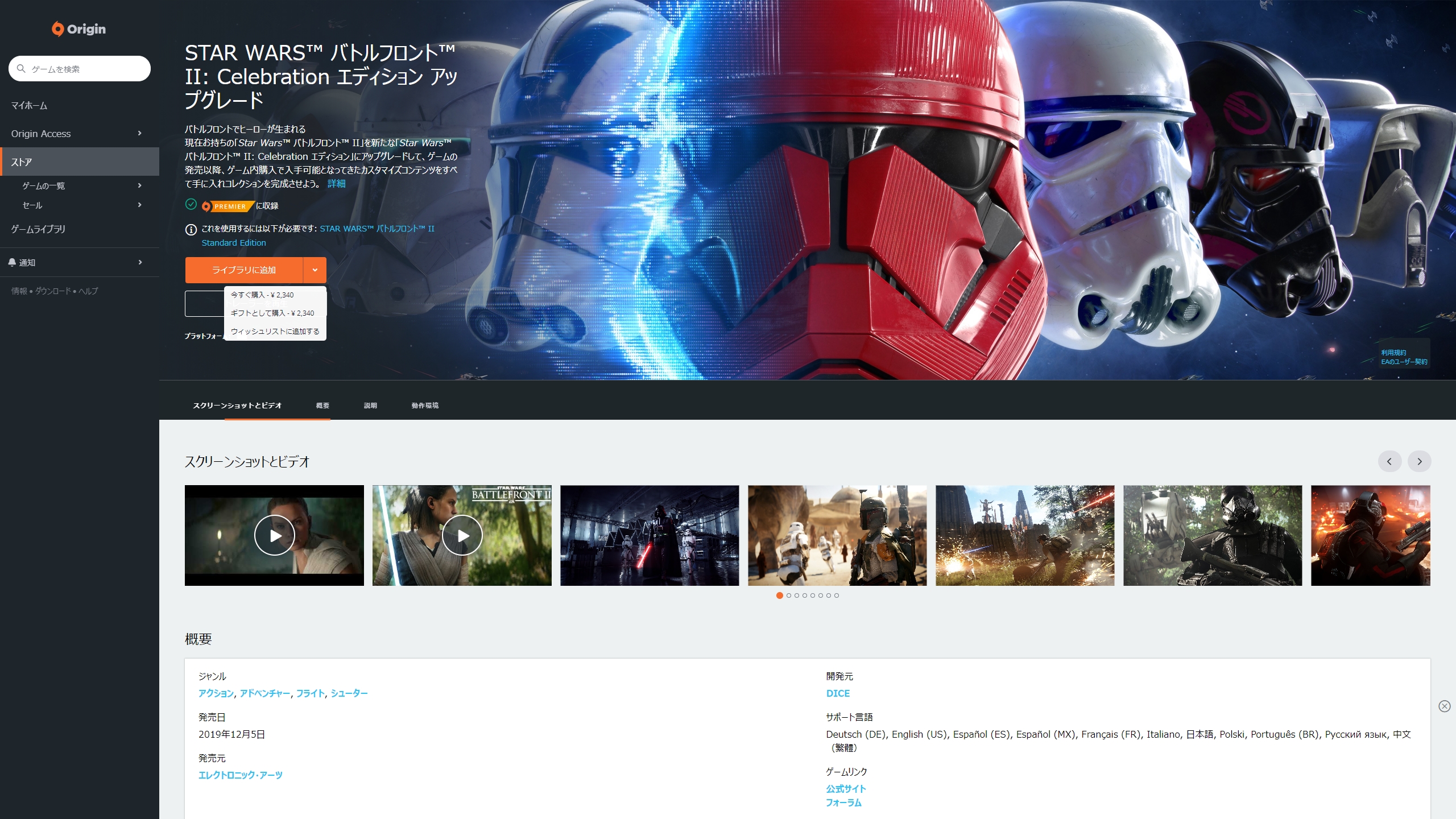Click the ライブラリに追加 button
Image resolution: width=1456 pixels, height=819 pixels.
[243, 270]
